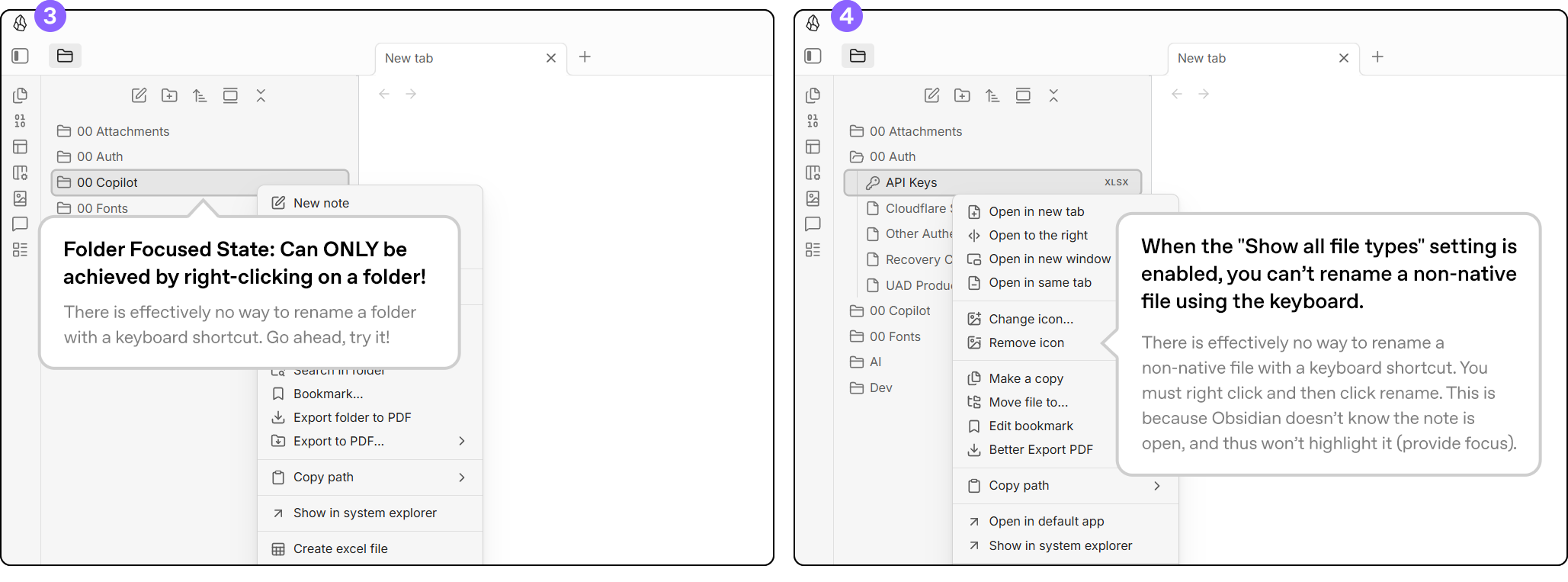The image size is (1568, 582).
Task: Click Export folder to PDF option
Action: [352, 417]
